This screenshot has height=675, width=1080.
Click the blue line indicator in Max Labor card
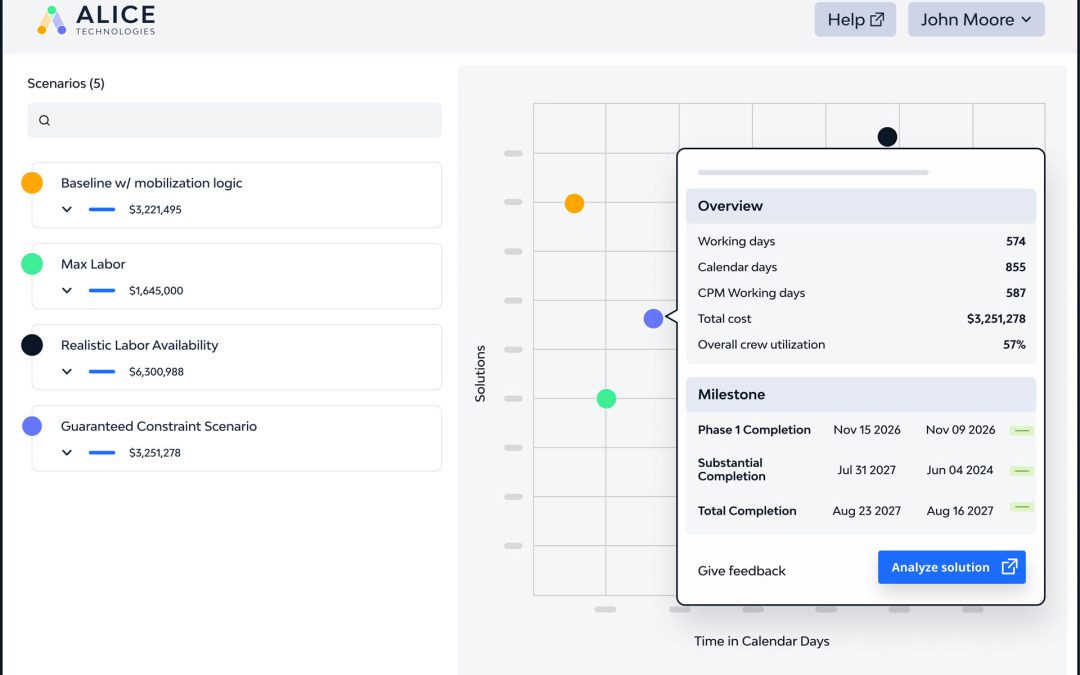point(102,291)
